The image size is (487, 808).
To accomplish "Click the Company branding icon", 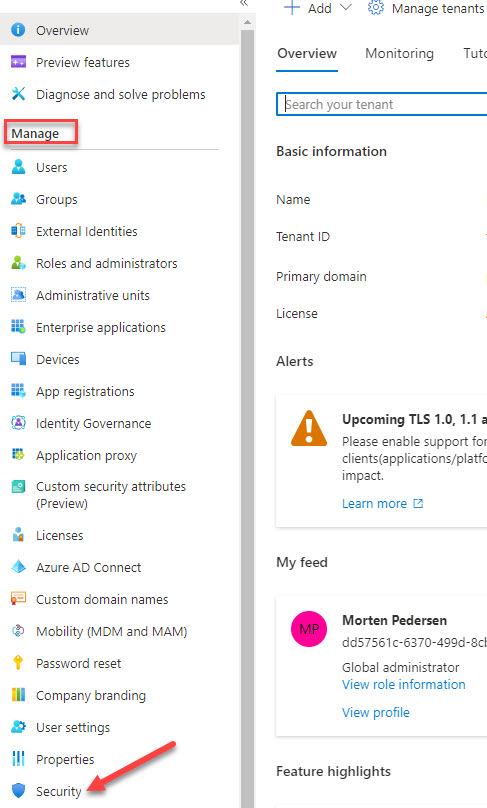I will coord(19,695).
